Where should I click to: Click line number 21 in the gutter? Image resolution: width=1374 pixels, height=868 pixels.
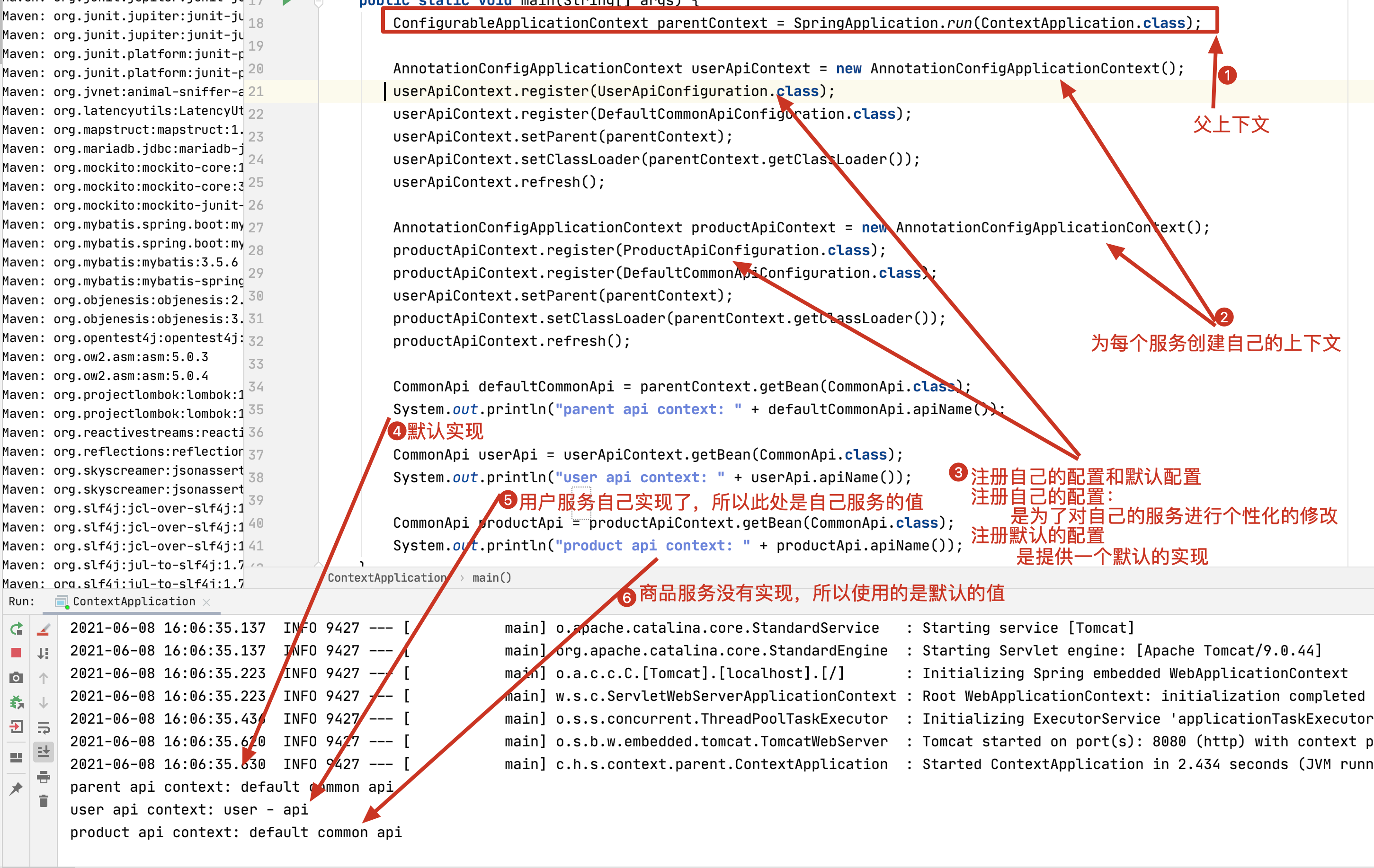pyautogui.click(x=256, y=91)
